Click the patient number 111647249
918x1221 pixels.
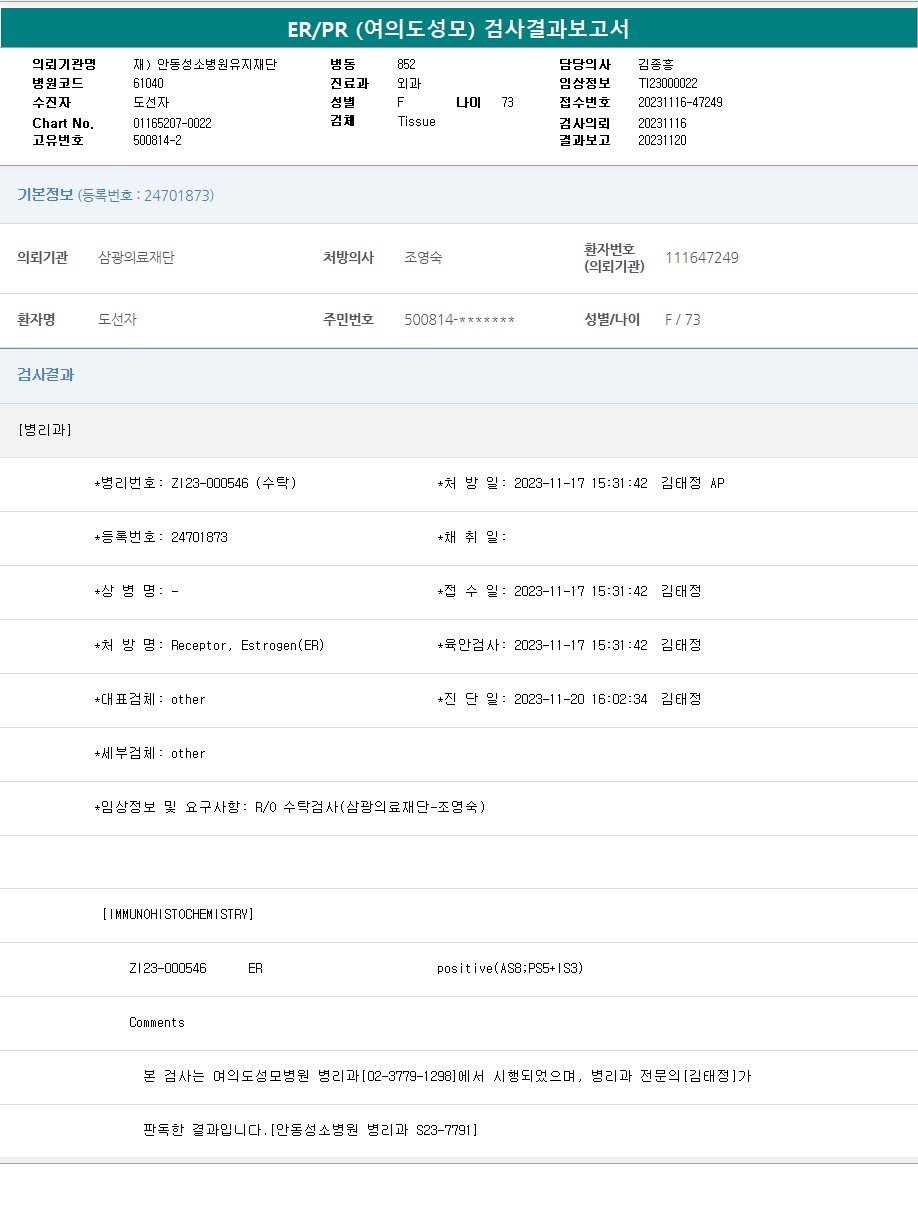(702, 258)
